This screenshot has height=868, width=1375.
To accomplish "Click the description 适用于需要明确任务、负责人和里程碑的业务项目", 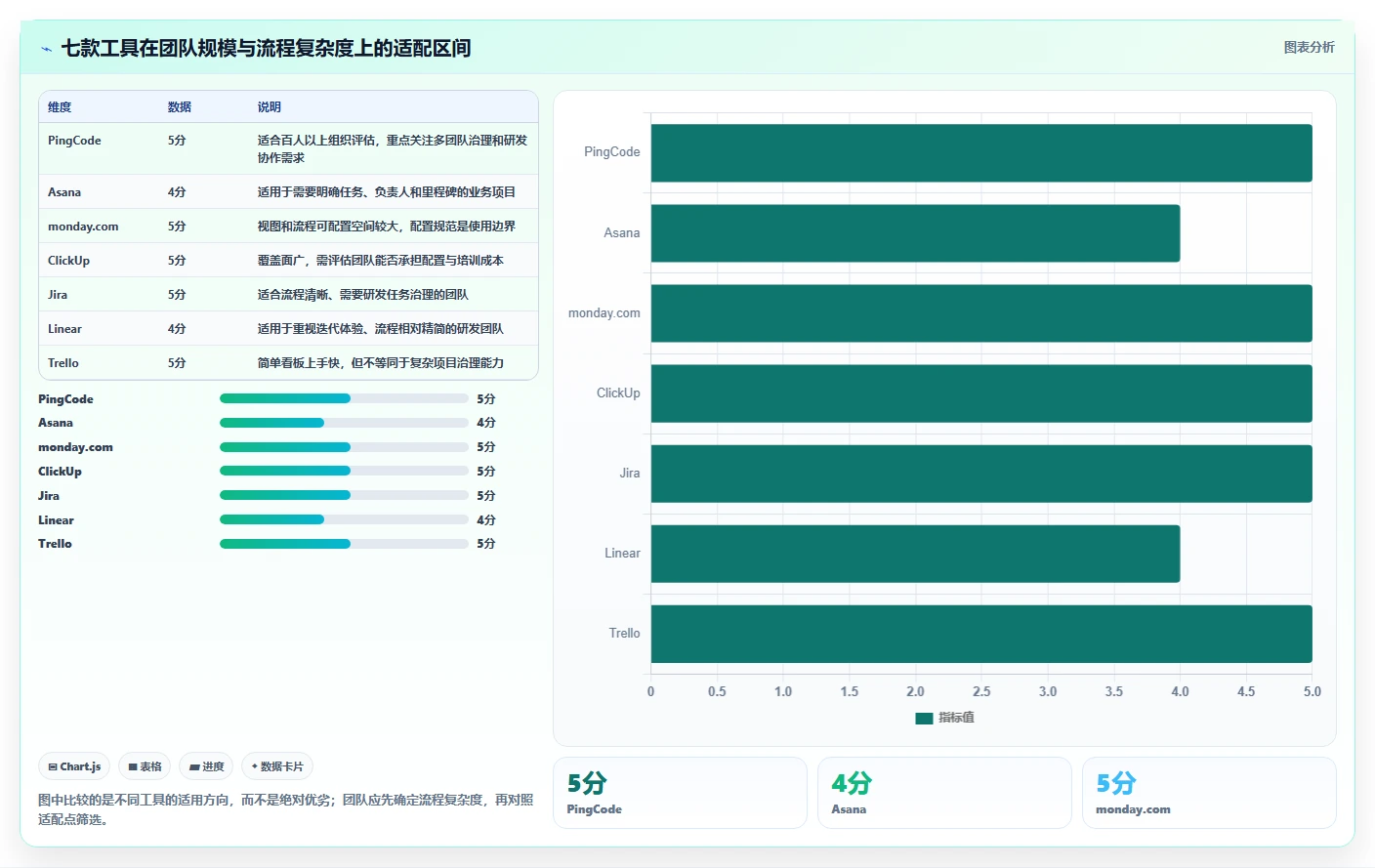I will pos(386,192).
